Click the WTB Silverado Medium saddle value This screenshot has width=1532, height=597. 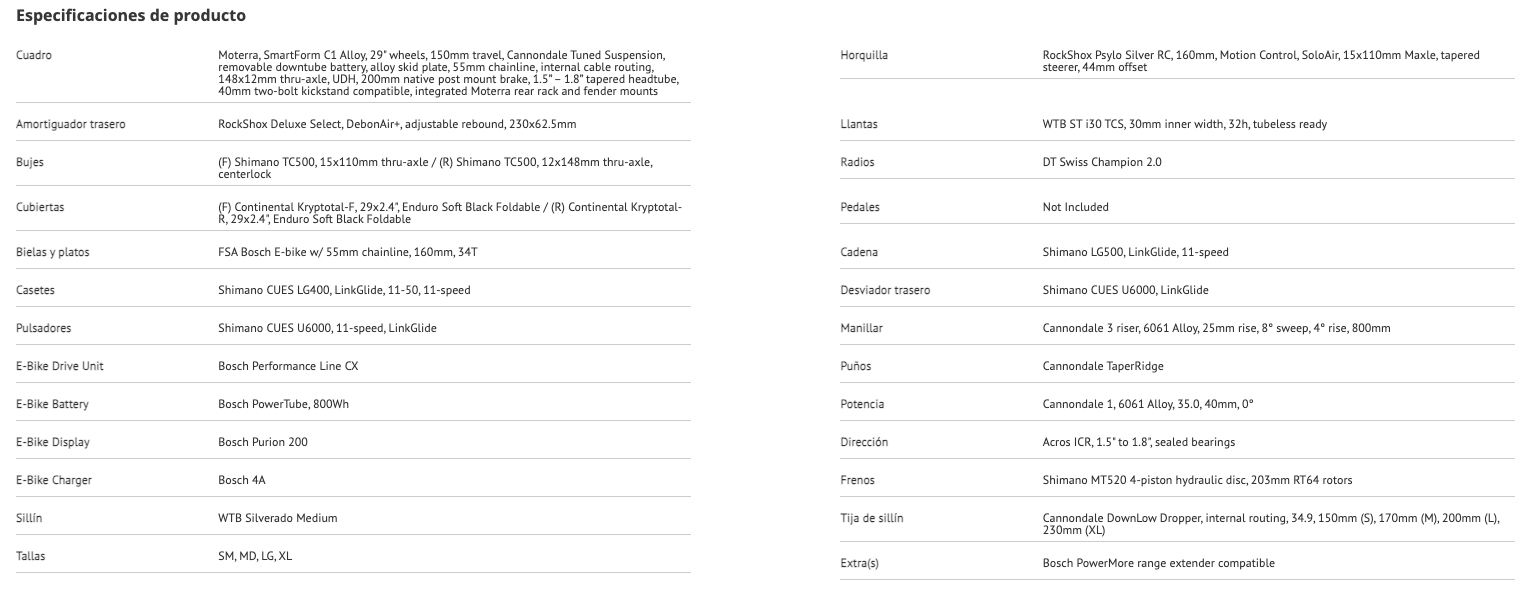pos(277,518)
